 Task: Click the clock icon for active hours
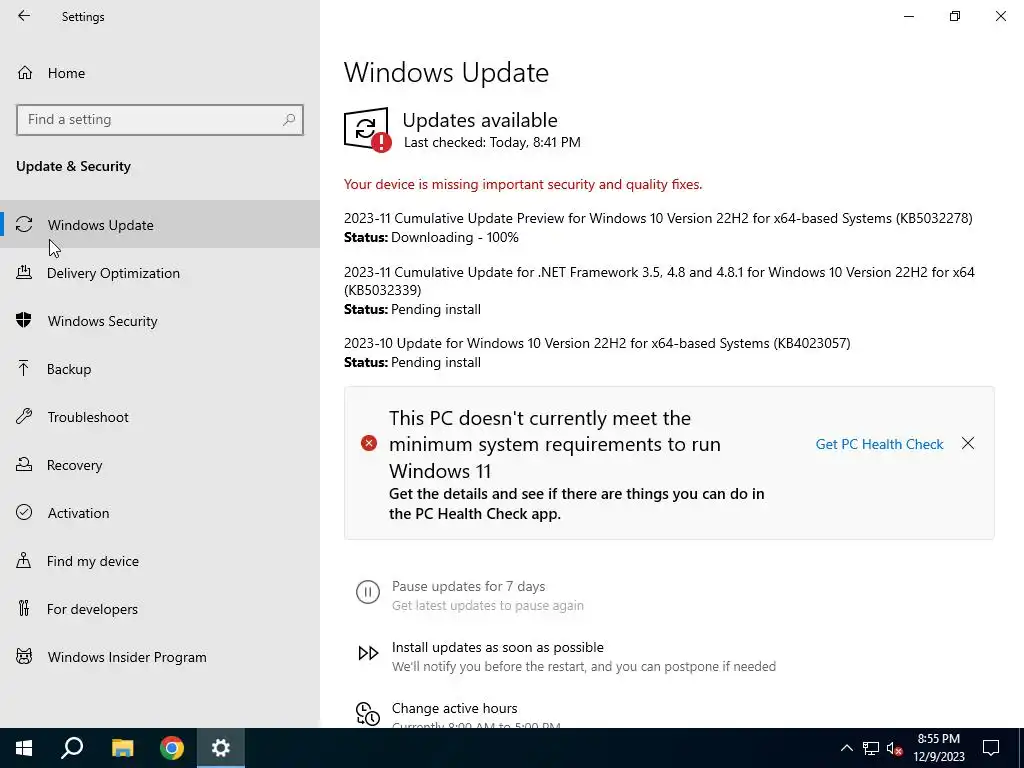point(368,714)
